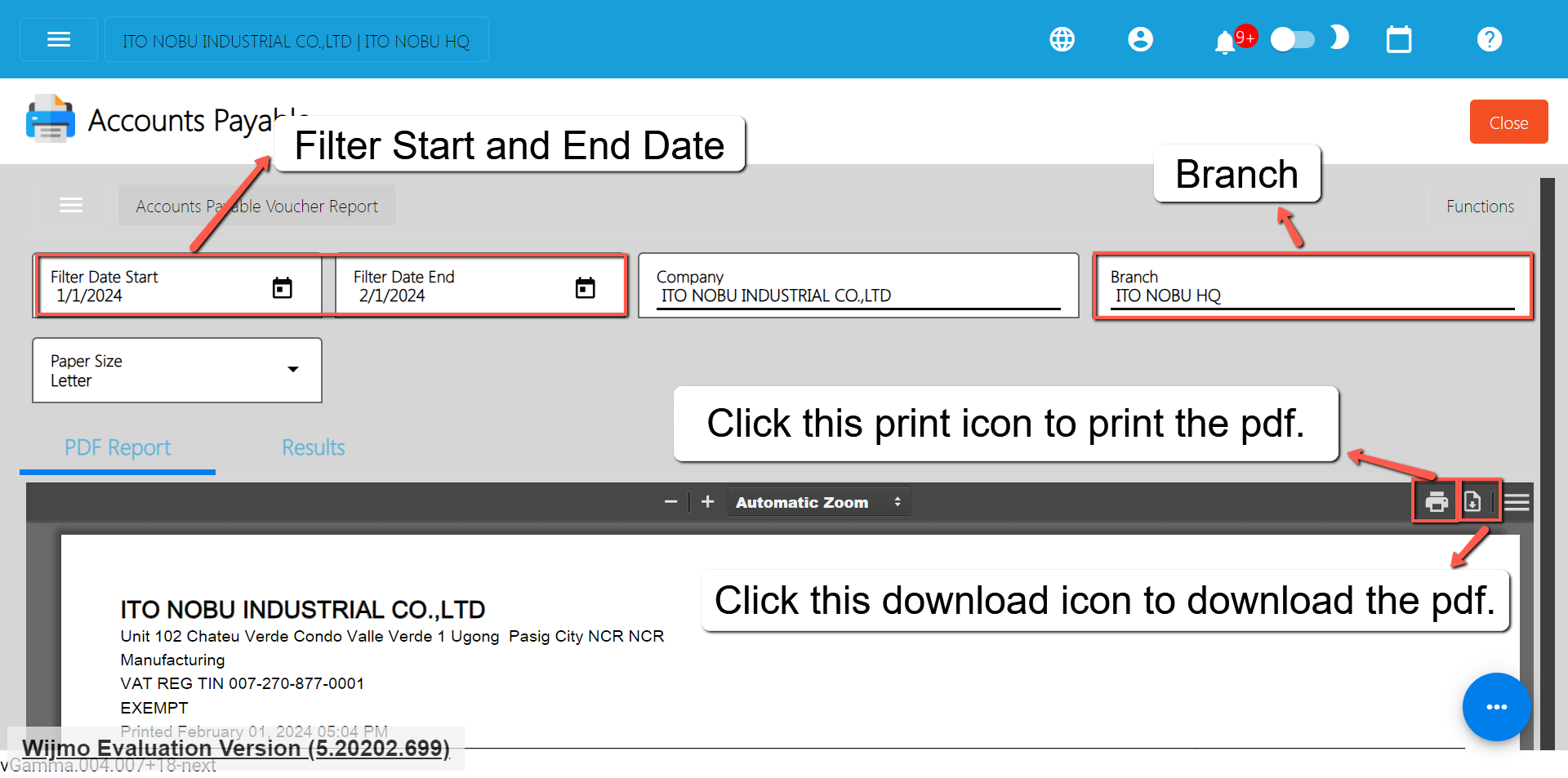The height and width of the screenshot is (778, 1568).
Task: Click the orange Close button
Action: 1508,122
